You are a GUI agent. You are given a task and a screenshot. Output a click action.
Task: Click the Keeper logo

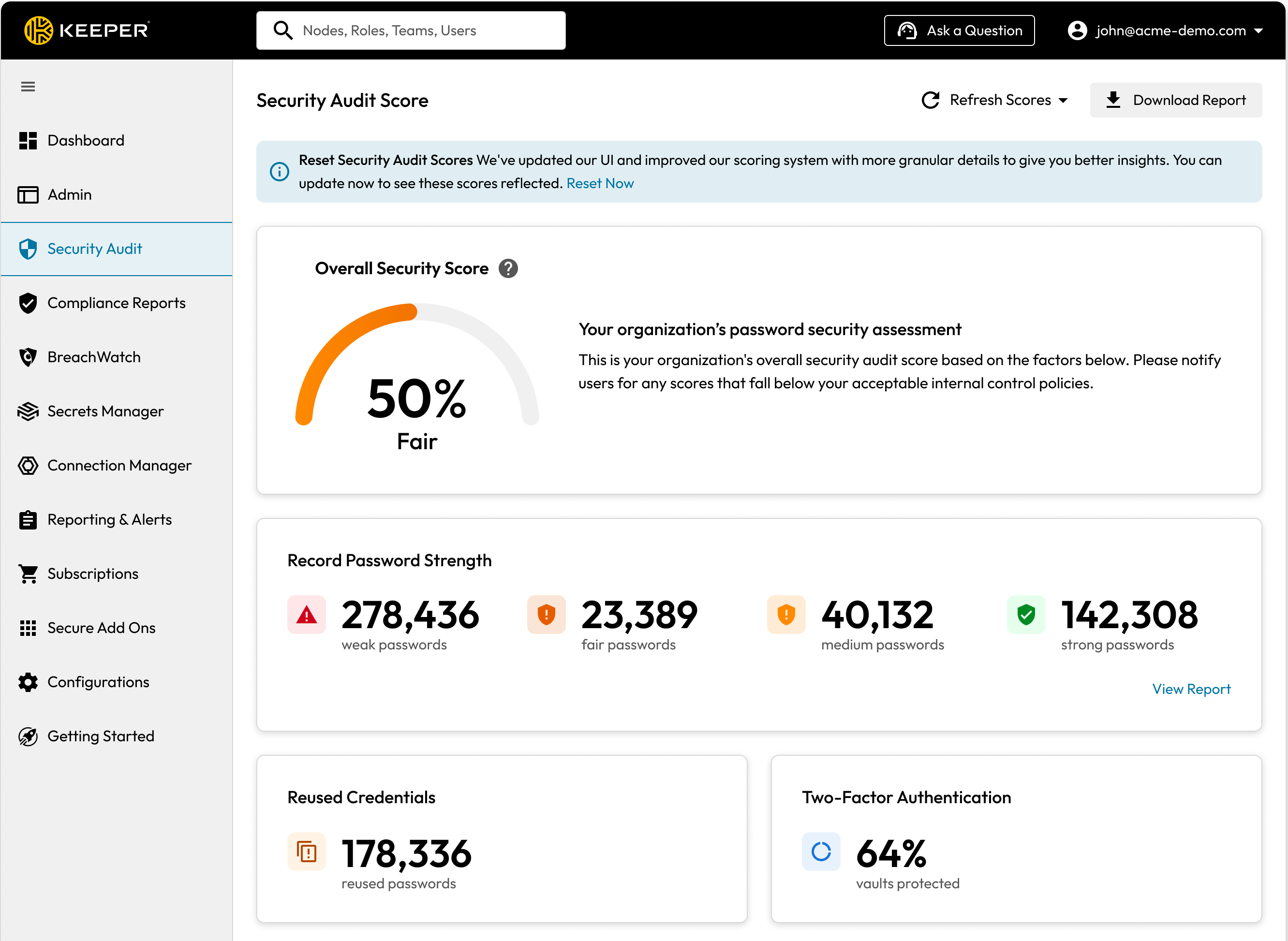(87, 30)
